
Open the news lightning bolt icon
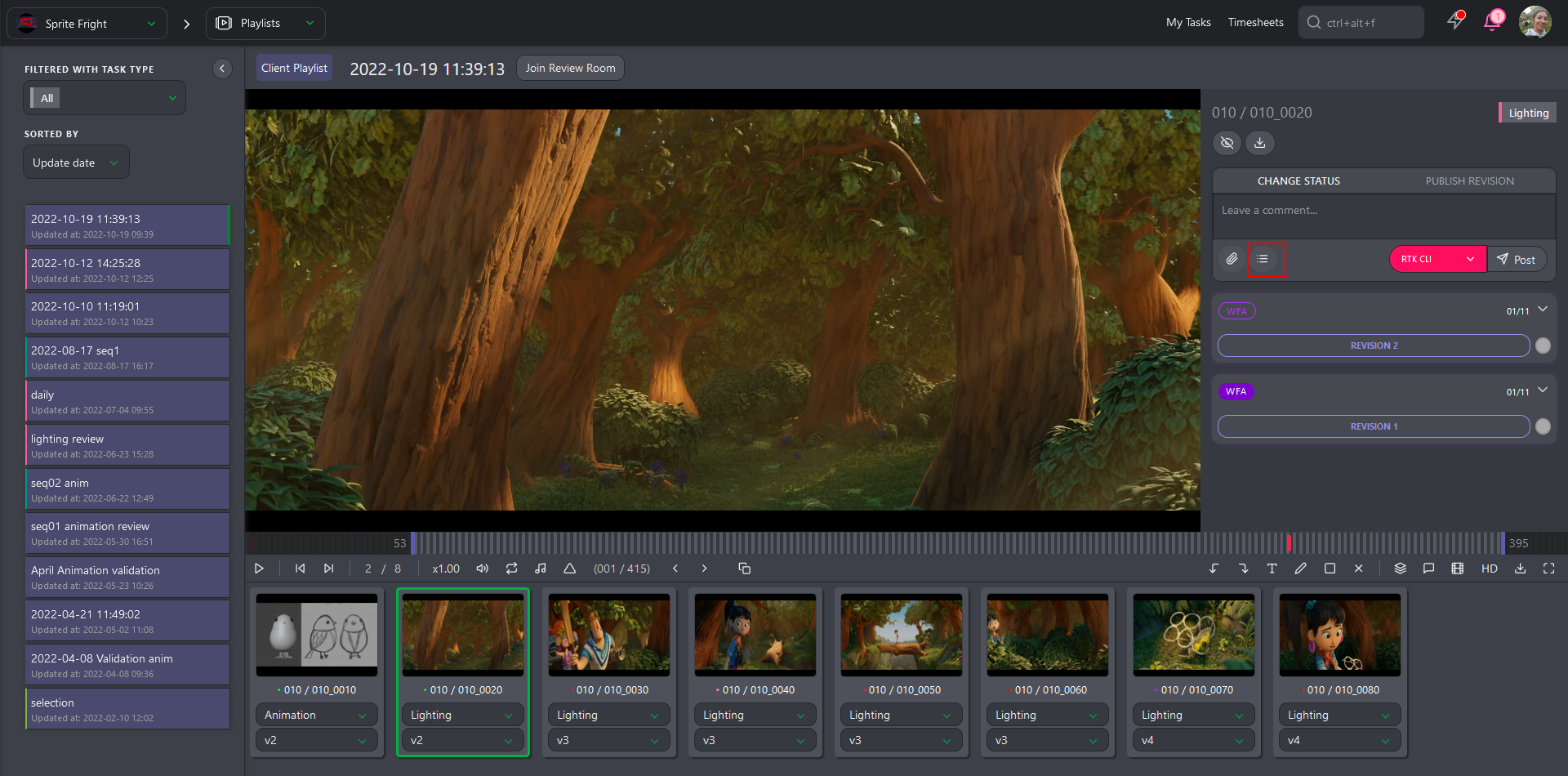[x=1455, y=21]
